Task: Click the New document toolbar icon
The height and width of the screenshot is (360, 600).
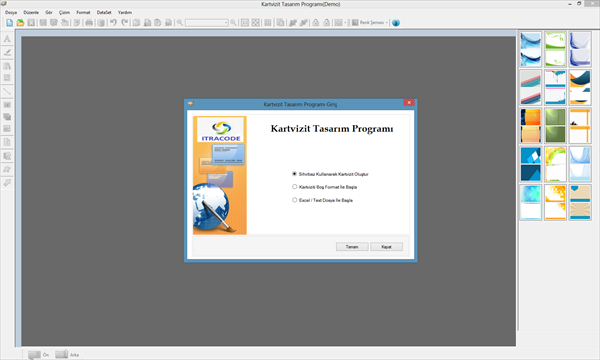Action: tap(10, 23)
